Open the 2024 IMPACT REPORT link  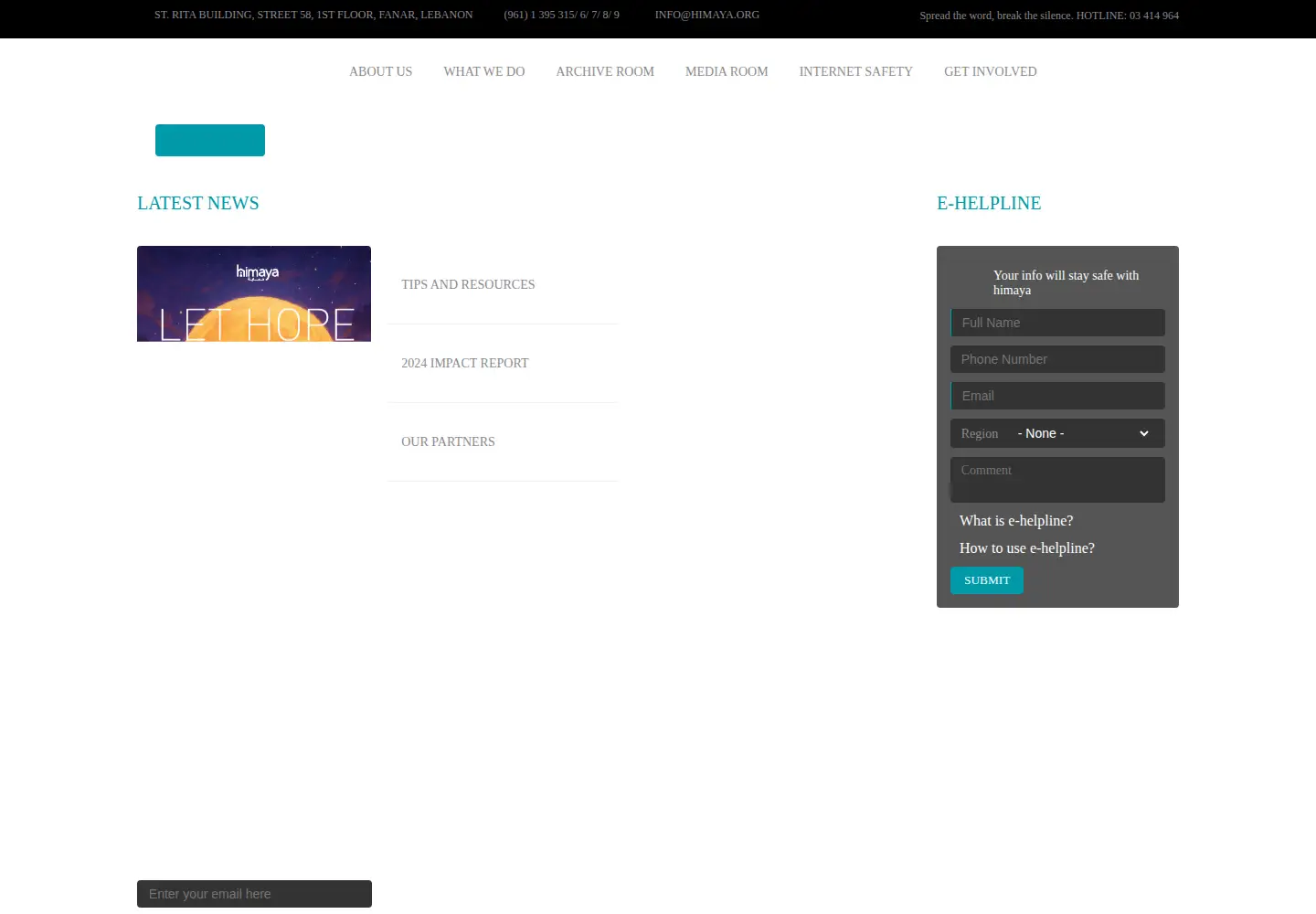pyautogui.click(x=465, y=363)
